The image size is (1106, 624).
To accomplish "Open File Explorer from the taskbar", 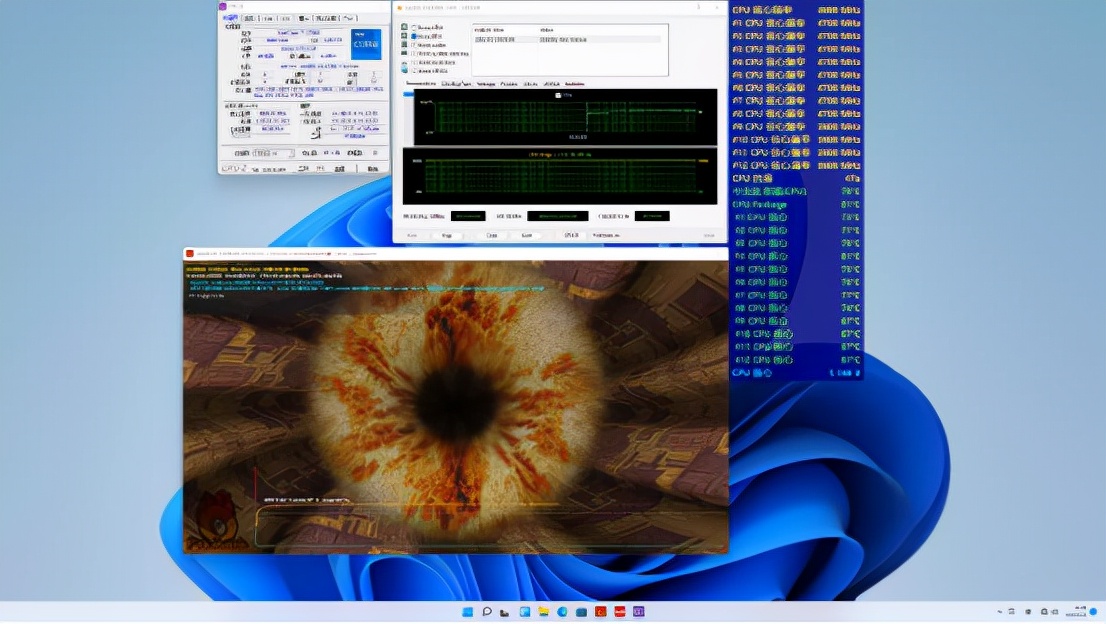I will pyautogui.click(x=543, y=611).
